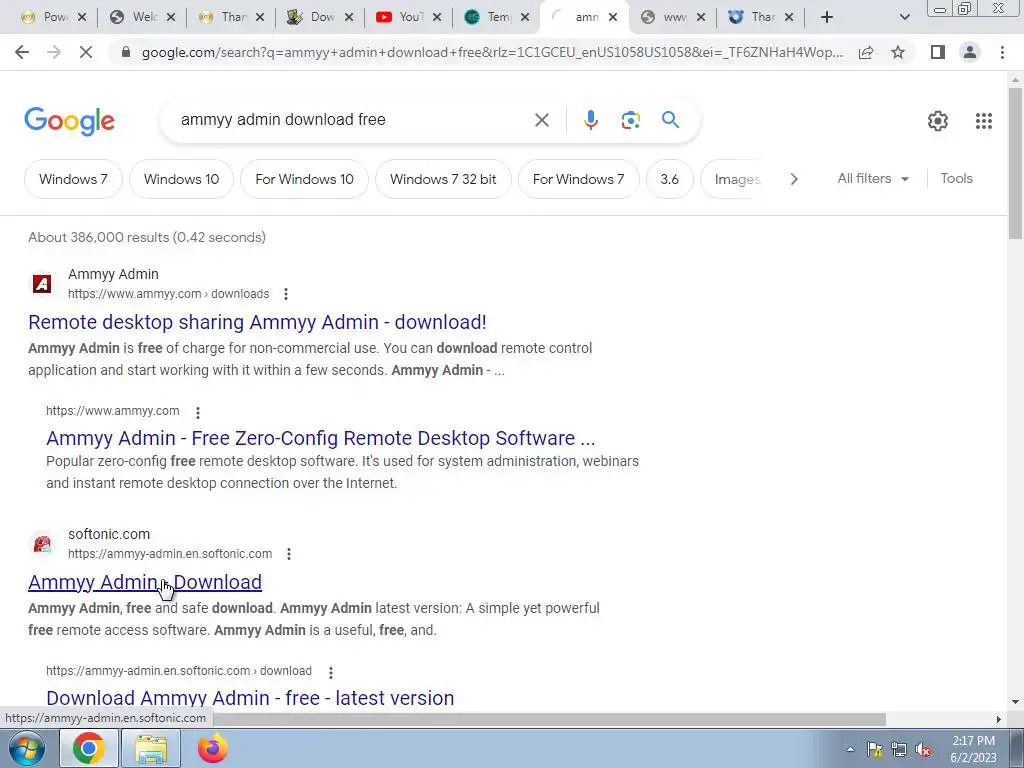The height and width of the screenshot is (768, 1024).
Task: Open more options for ammyy.com downloads result
Action: pos(285,294)
